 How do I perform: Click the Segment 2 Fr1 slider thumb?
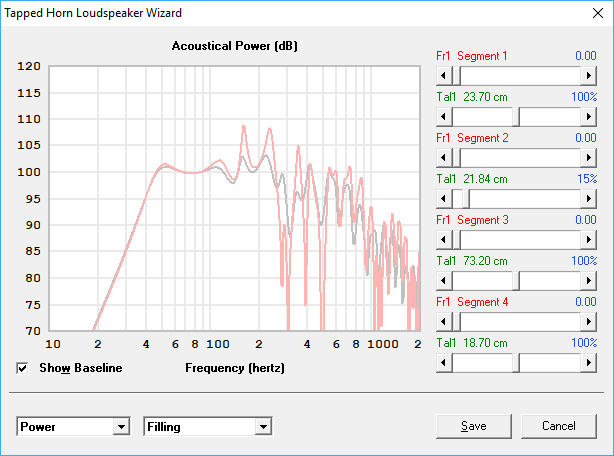click(456, 158)
